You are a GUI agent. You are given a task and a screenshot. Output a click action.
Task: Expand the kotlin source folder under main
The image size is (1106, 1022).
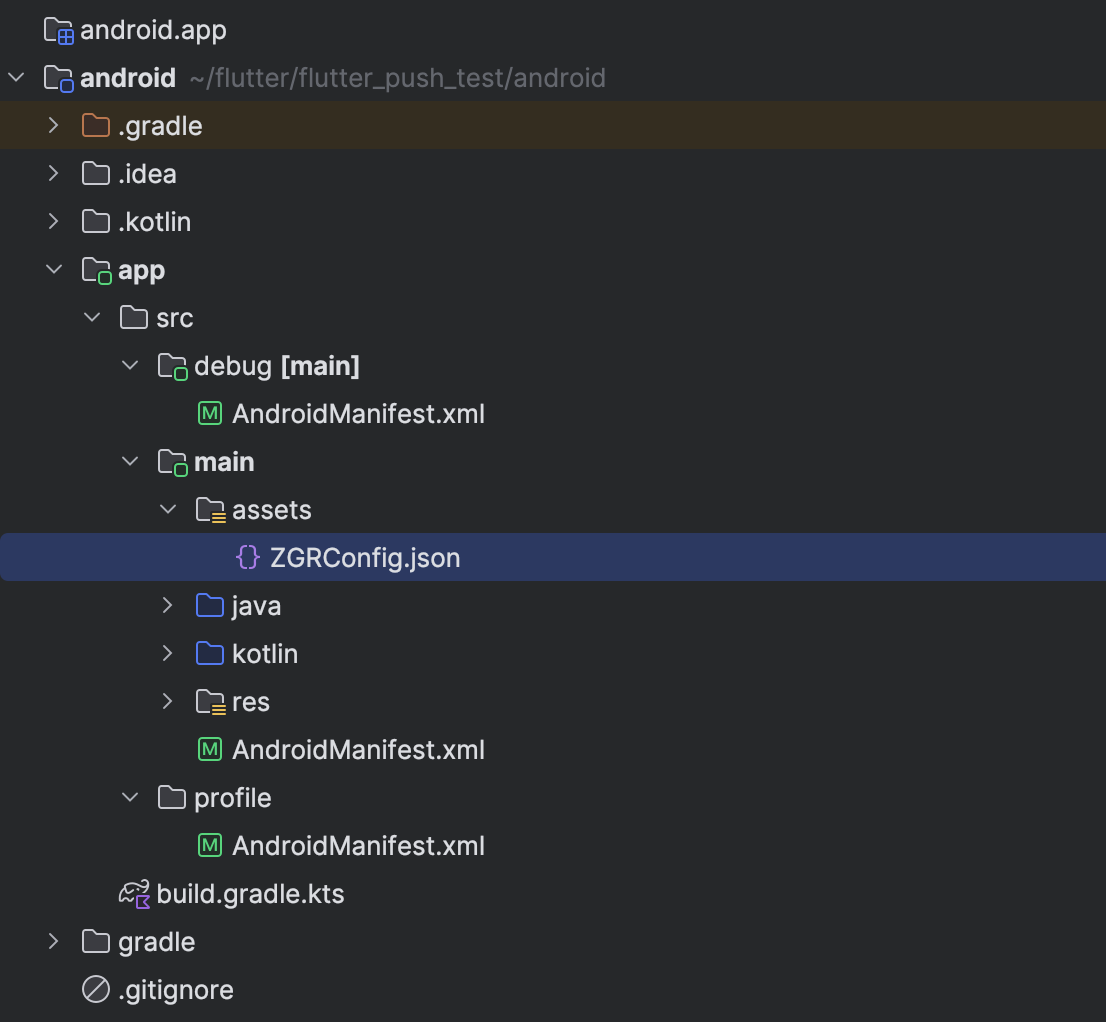tap(167, 653)
